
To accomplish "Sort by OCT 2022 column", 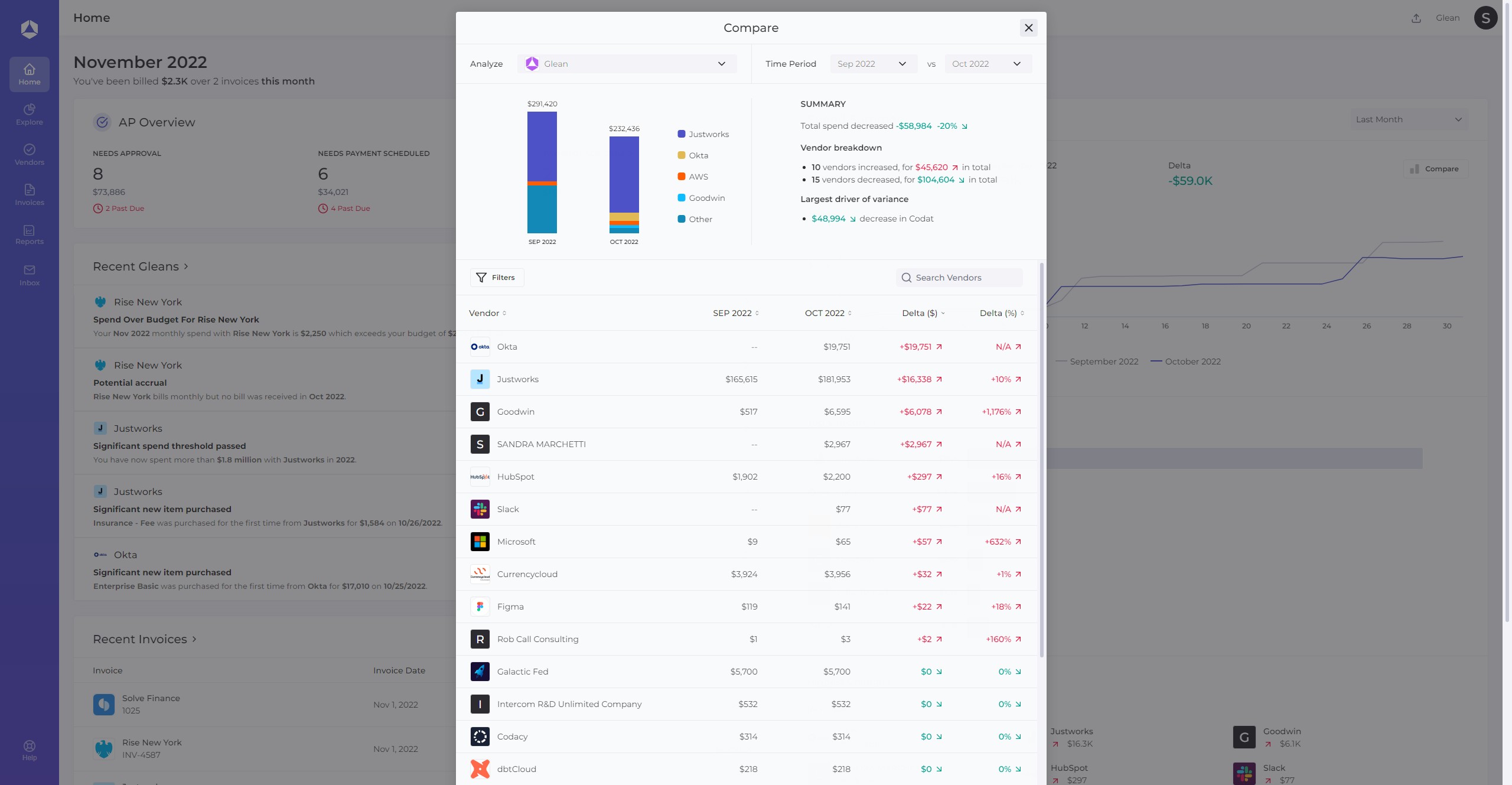I will (x=828, y=313).
